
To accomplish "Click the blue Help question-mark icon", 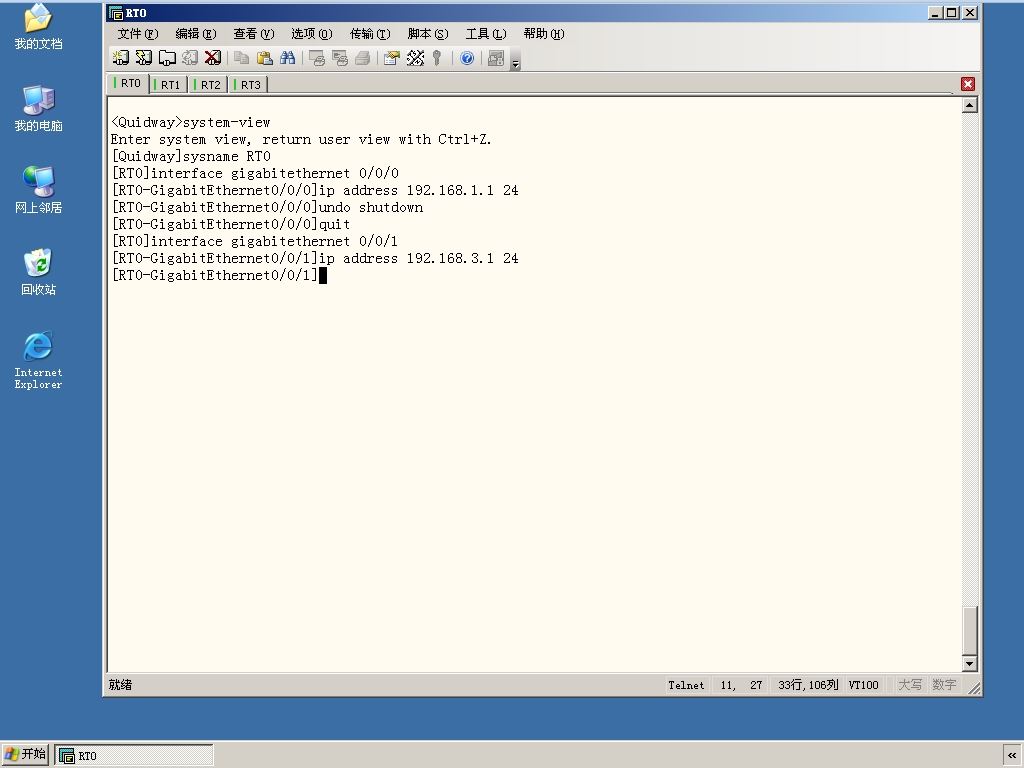I will tap(467, 58).
